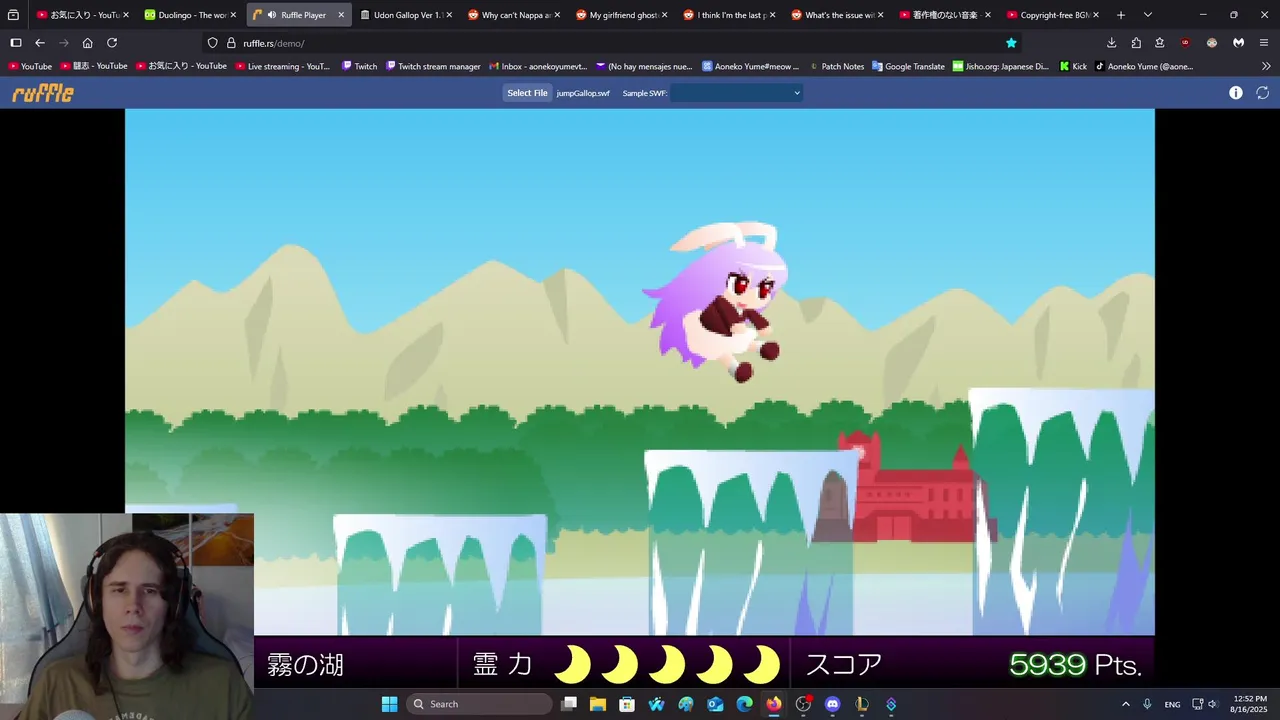Open the list all tabs dropdown
The image size is (1280, 720).
1147,15
